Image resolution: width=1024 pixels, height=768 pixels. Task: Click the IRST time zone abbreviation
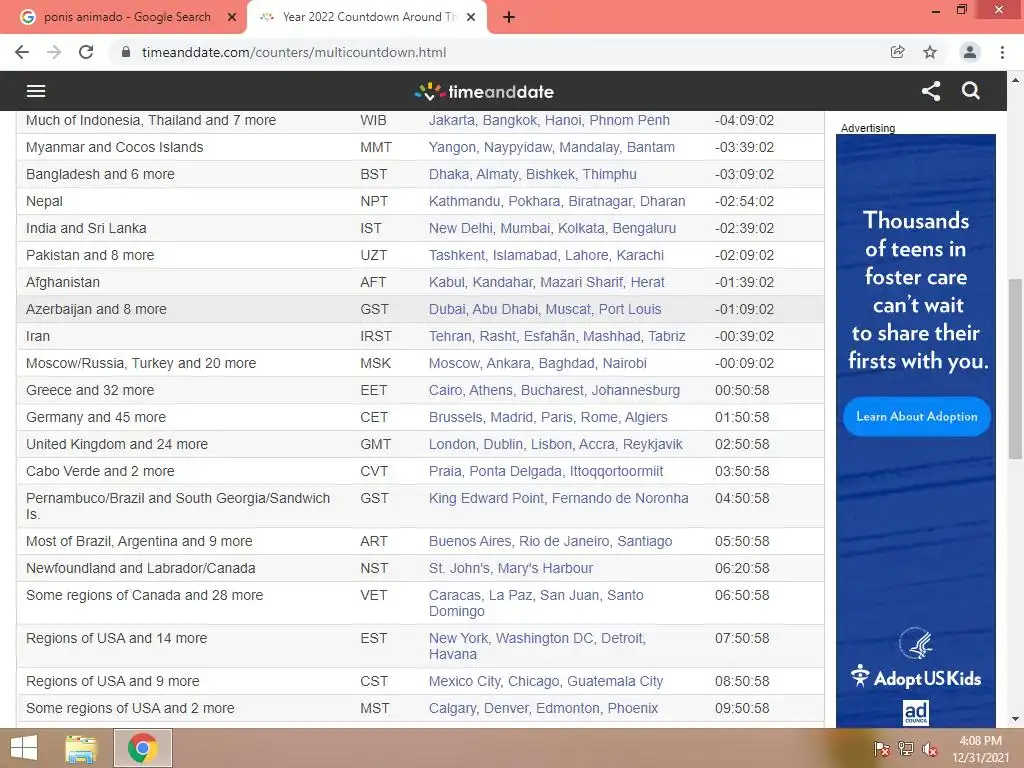[x=376, y=336]
